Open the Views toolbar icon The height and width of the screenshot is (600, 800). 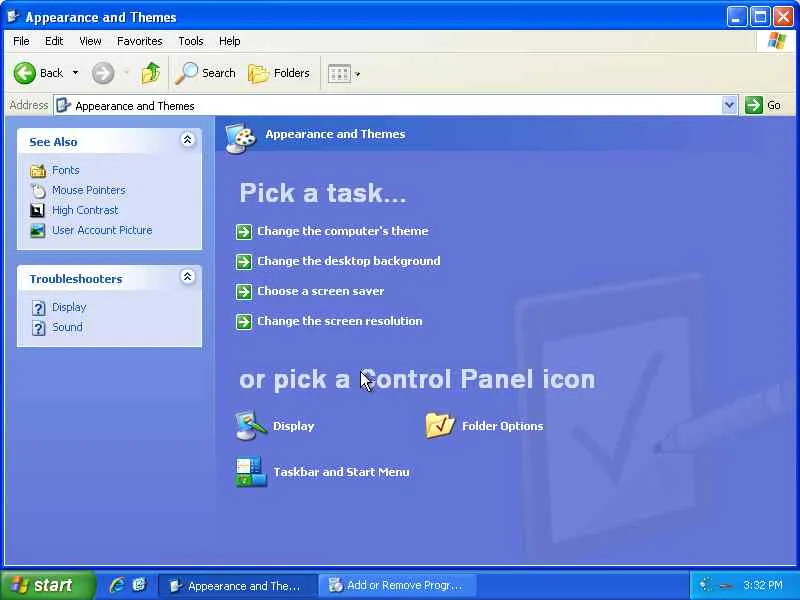point(339,73)
